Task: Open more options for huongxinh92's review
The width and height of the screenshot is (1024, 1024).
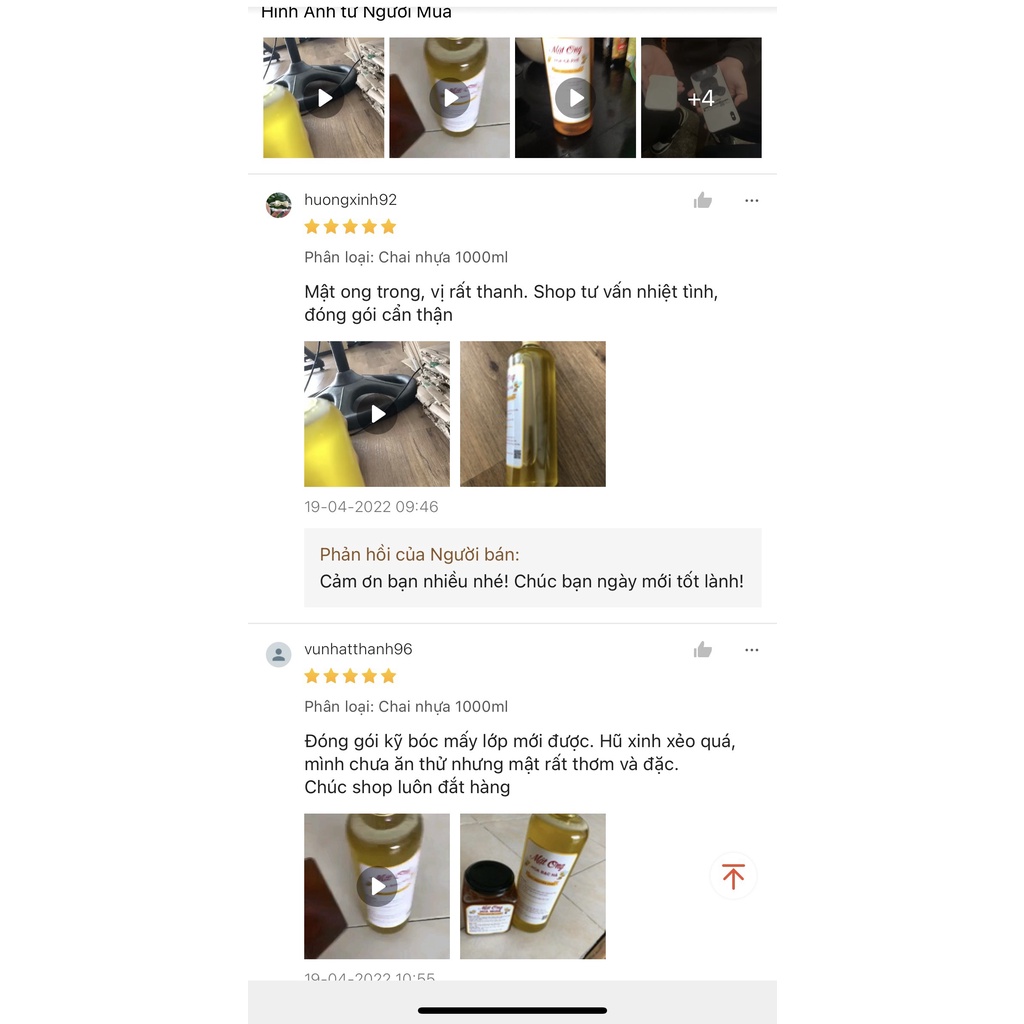Action: tap(752, 200)
